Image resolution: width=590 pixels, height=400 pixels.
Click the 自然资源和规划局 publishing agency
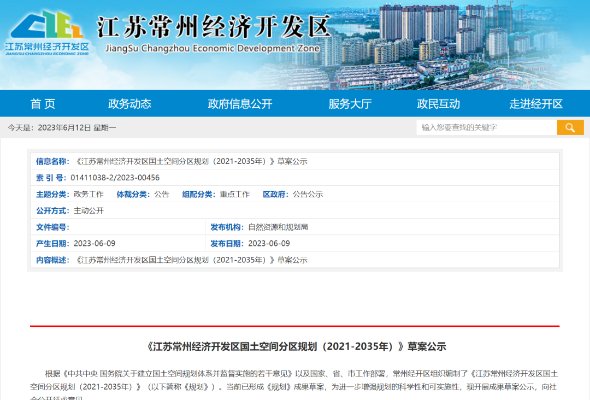(x=278, y=227)
